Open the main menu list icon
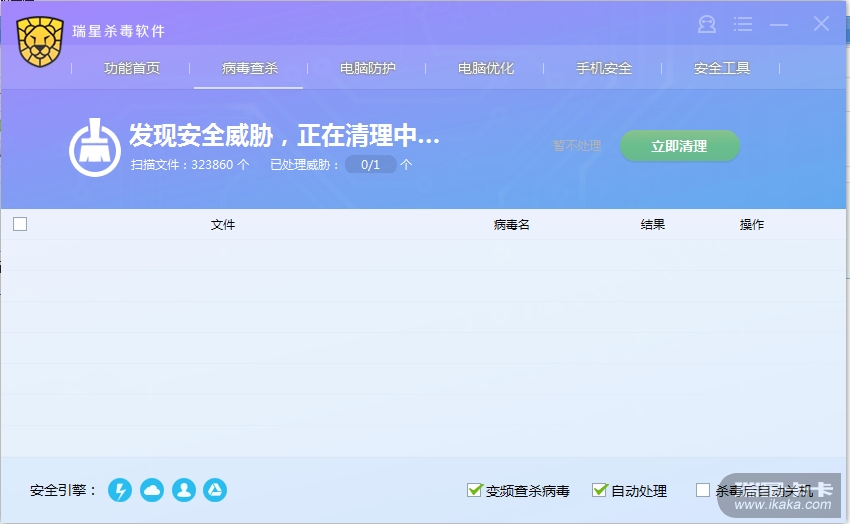 (743, 24)
